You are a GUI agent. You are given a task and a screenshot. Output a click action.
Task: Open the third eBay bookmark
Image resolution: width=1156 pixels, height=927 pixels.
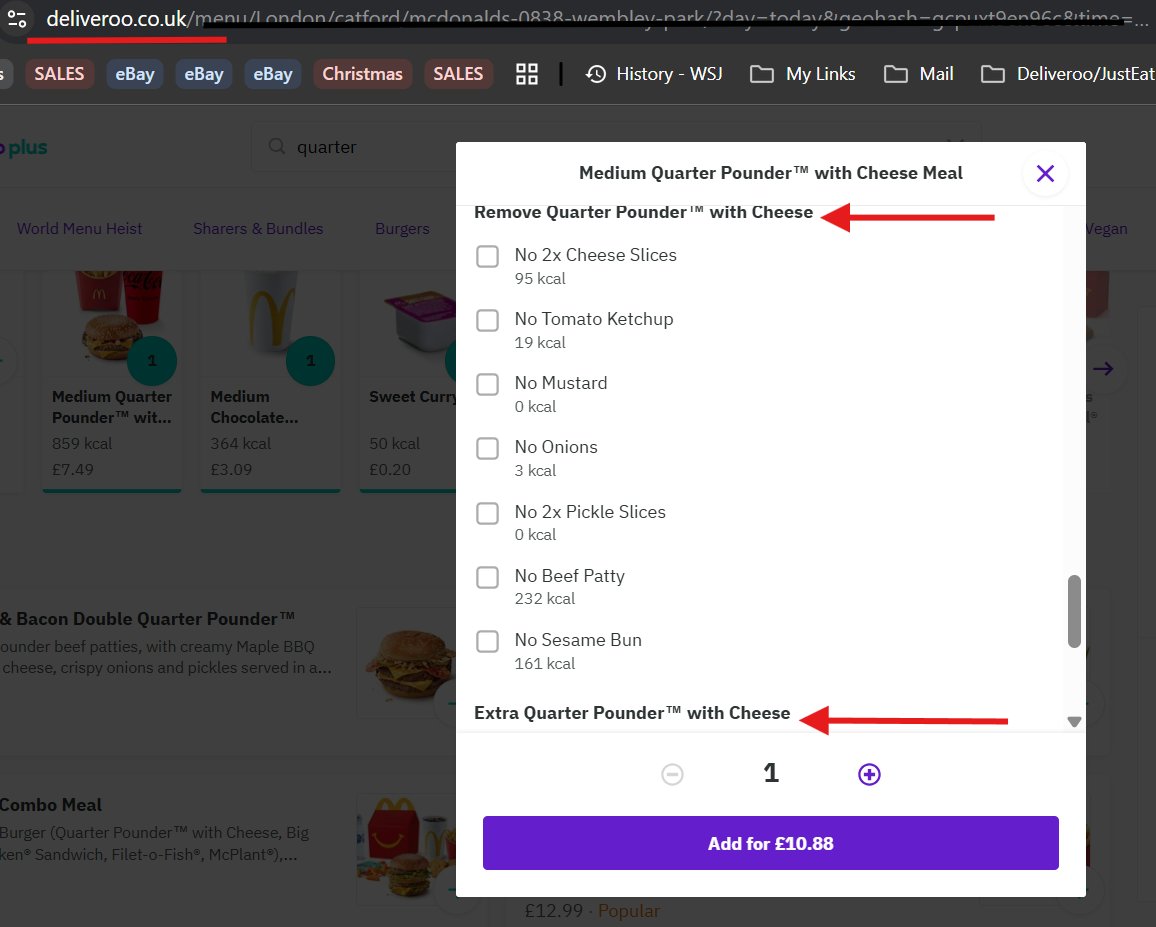point(273,74)
